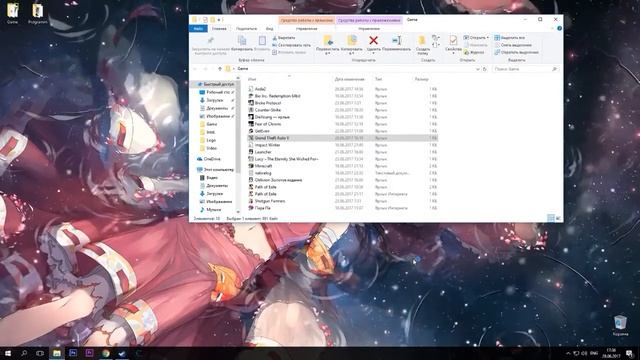Open the new item dropdown beside New folder
Screen dimensions: 640x360
pos(436,38)
